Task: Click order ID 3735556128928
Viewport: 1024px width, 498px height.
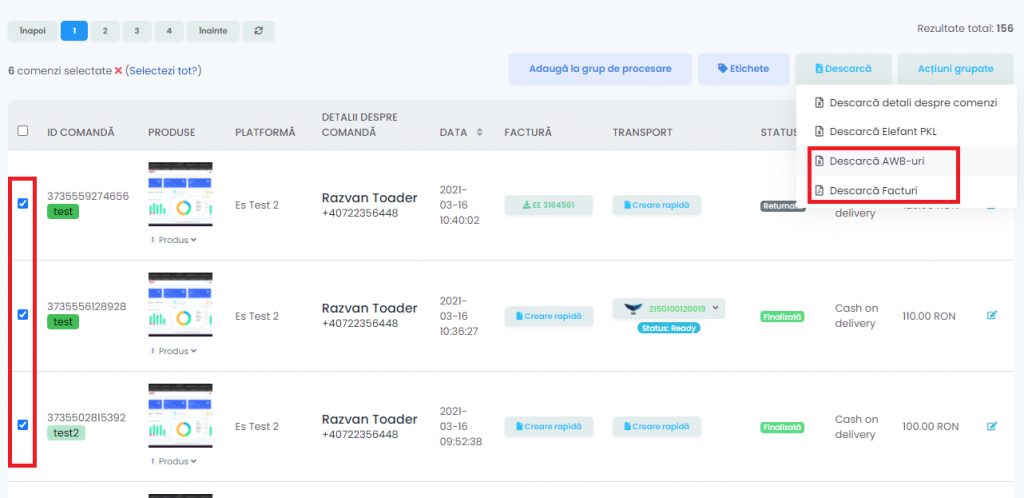Action: [87, 307]
